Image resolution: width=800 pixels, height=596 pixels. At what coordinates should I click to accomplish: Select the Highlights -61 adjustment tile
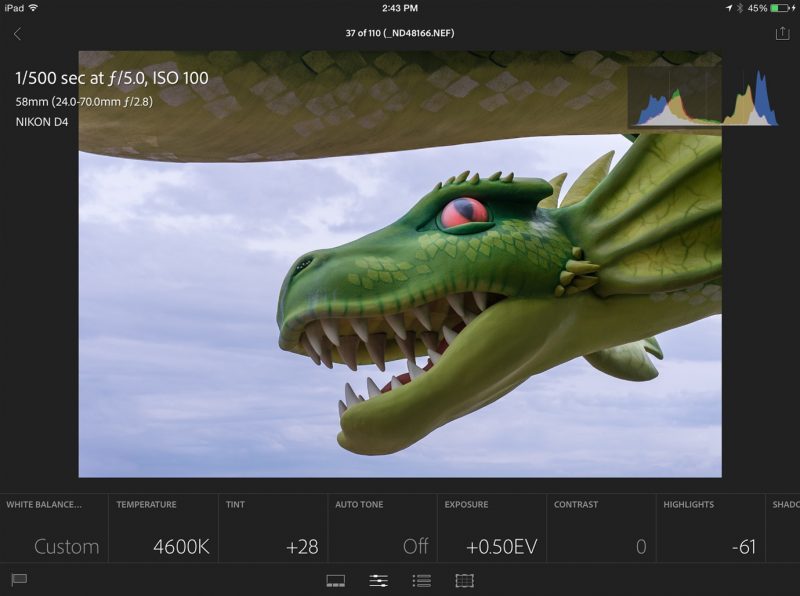pos(709,528)
